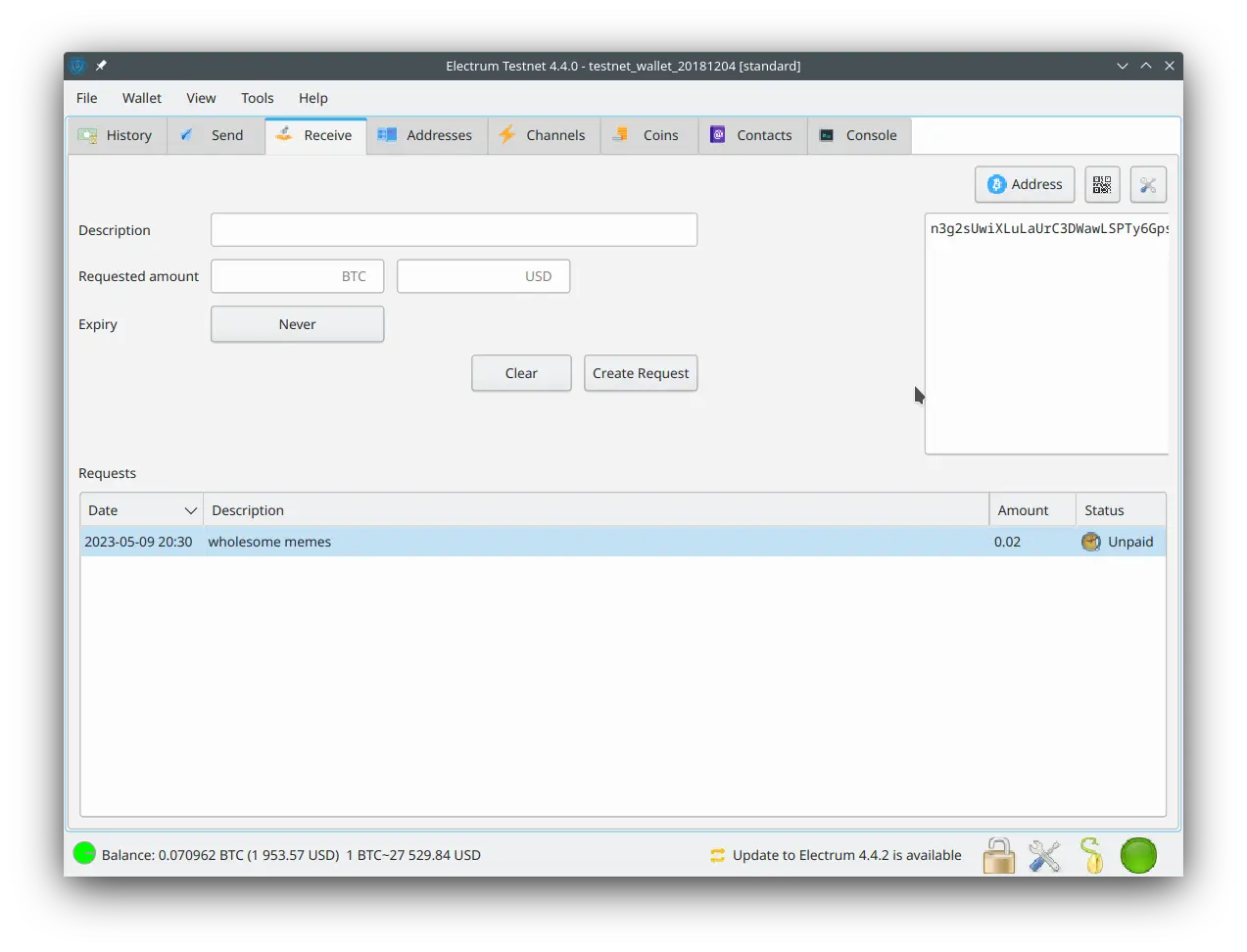Click Create Request button

point(641,373)
